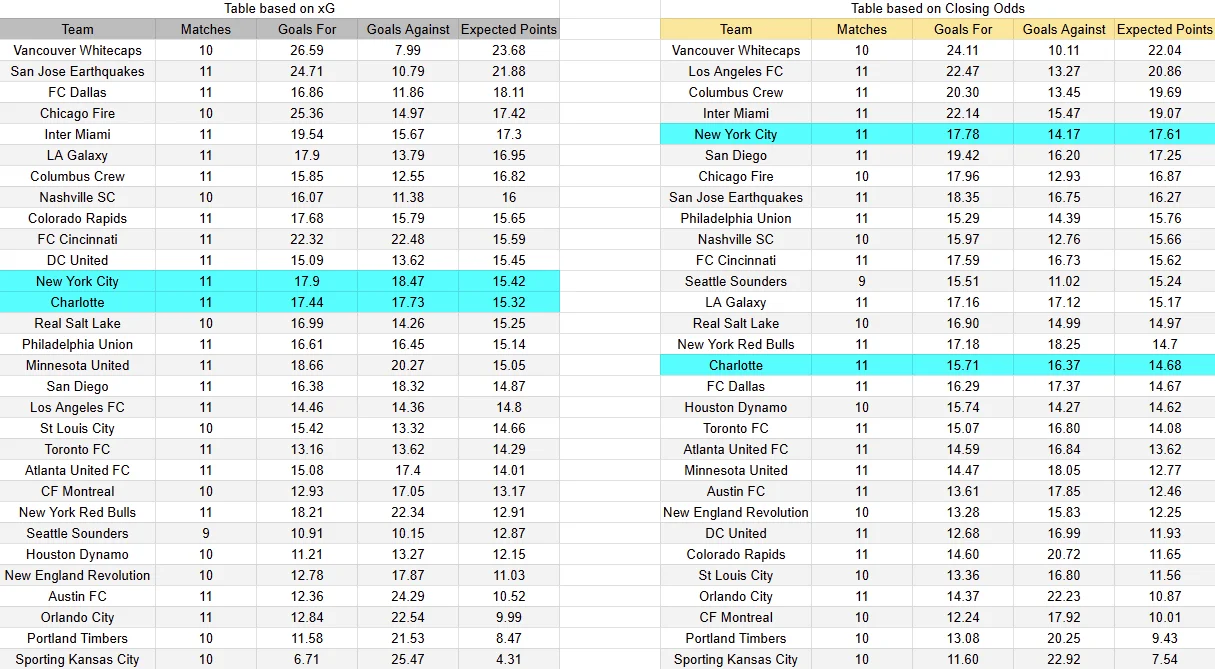Select Expected Points header in the xG table
1215x669 pixels.
click(509, 29)
